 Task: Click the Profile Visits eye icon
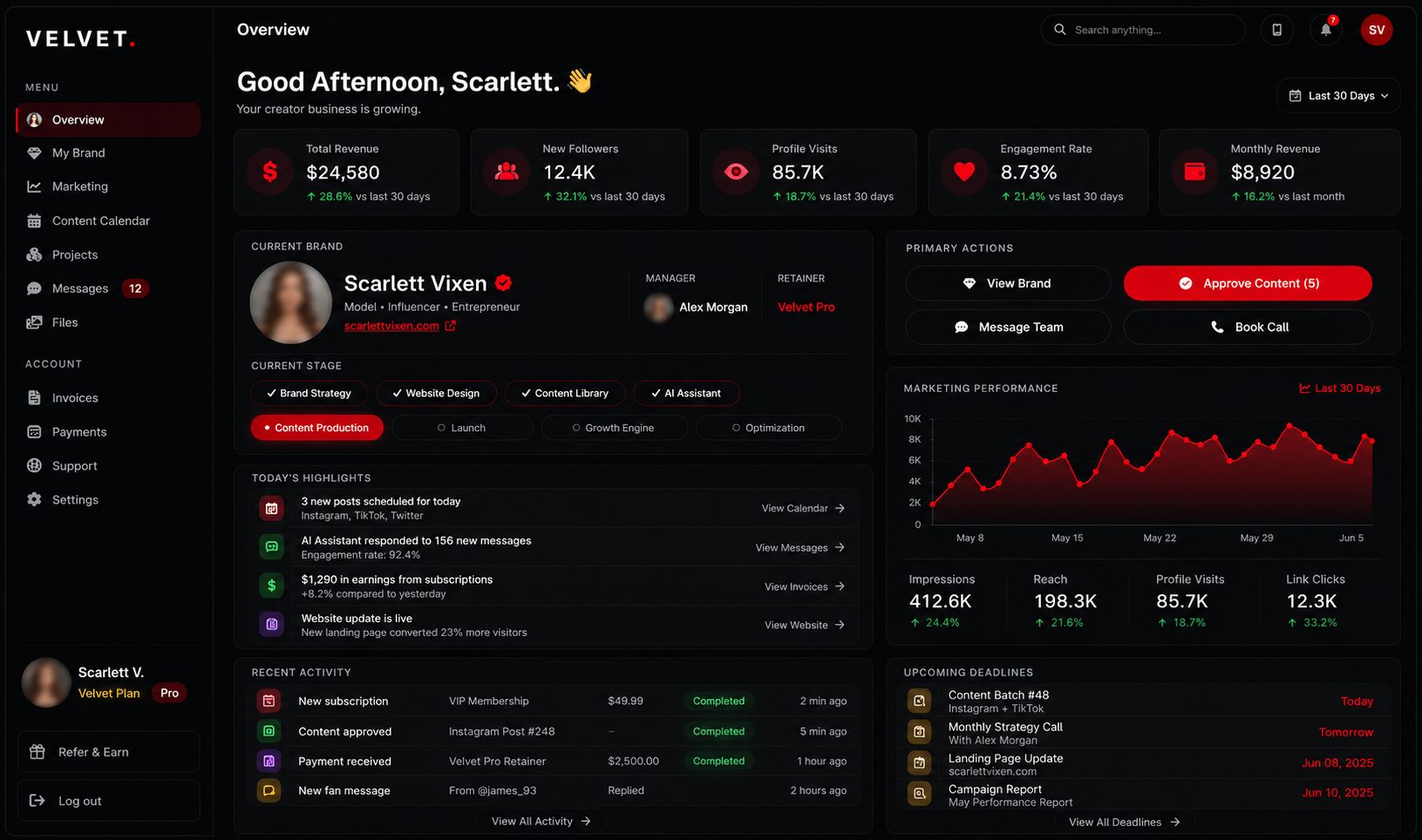(x=736, y=172)
